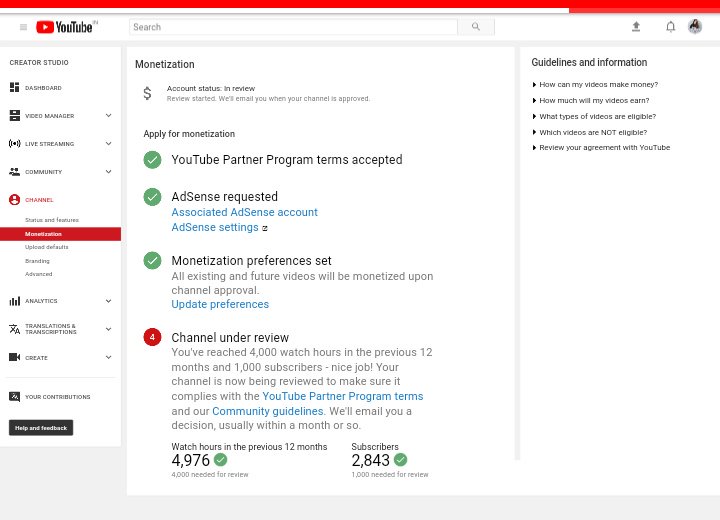720x520 pixels.
Task: Click green check beside Monetization preferences set
Action: coord(152,260)
